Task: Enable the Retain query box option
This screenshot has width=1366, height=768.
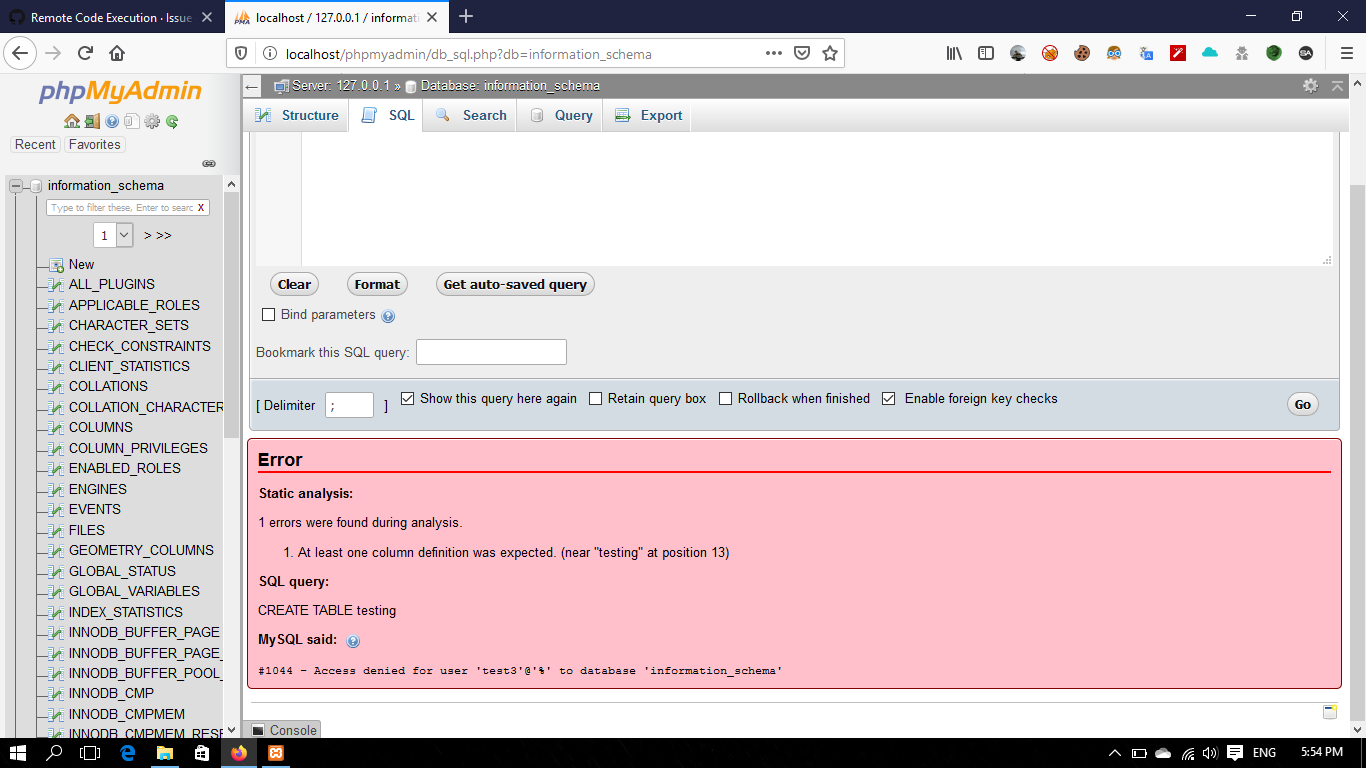Action: [595, 398]
